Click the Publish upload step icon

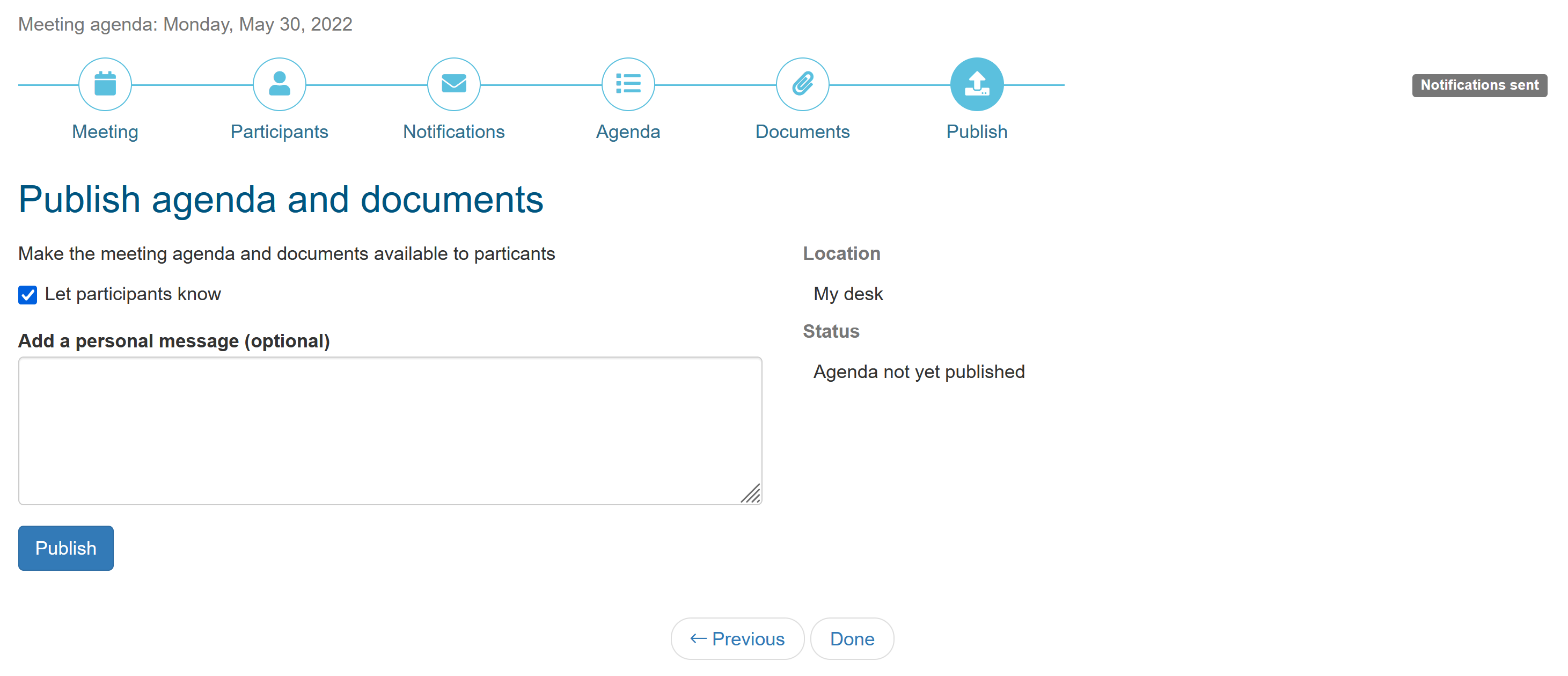coord(976,84)
